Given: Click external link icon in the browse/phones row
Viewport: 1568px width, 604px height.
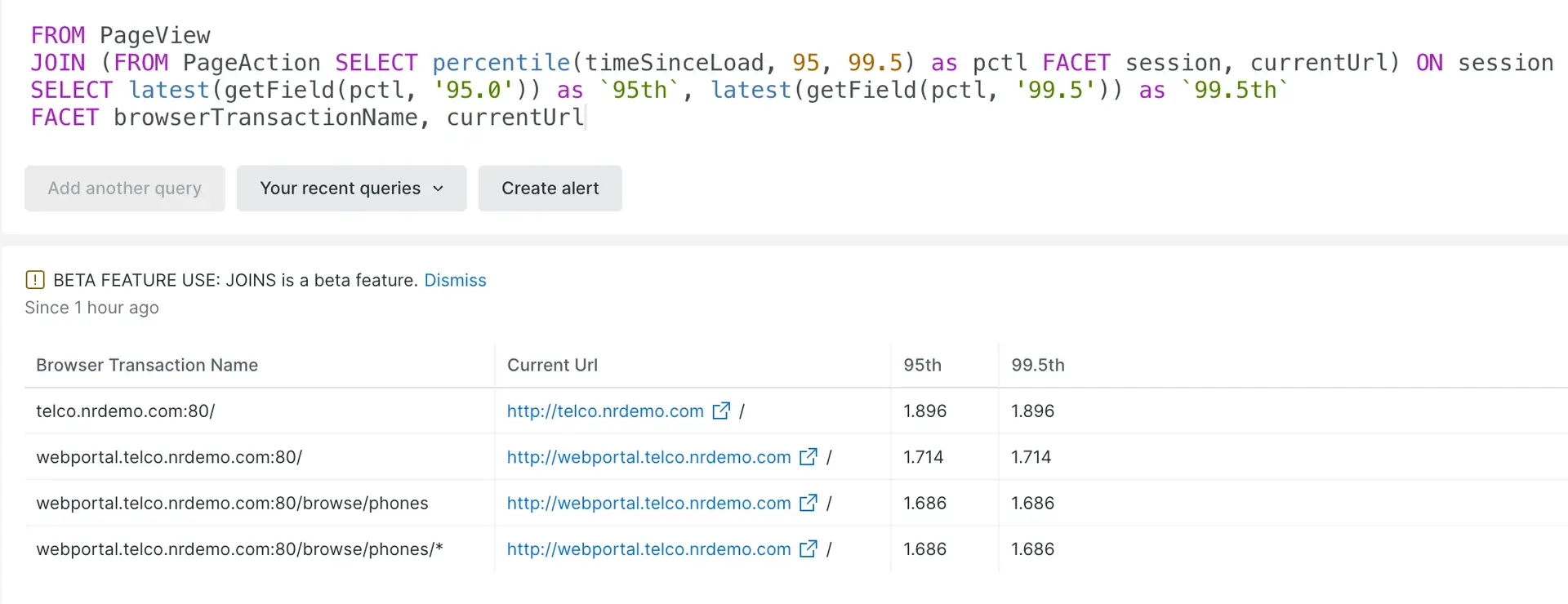Looking at the screenshot, I should click(808, 503).
